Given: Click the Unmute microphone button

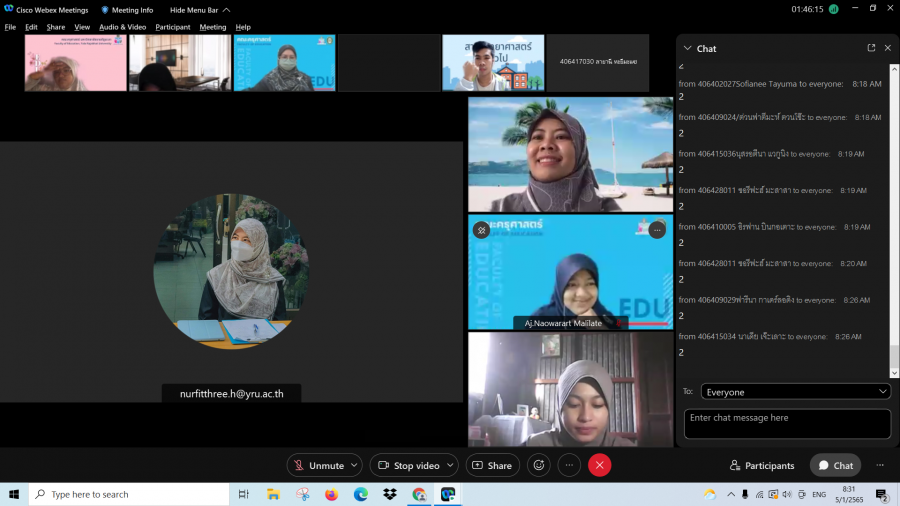Looking at the screenshot, I should pyautogui.click(x=318, y=465).
